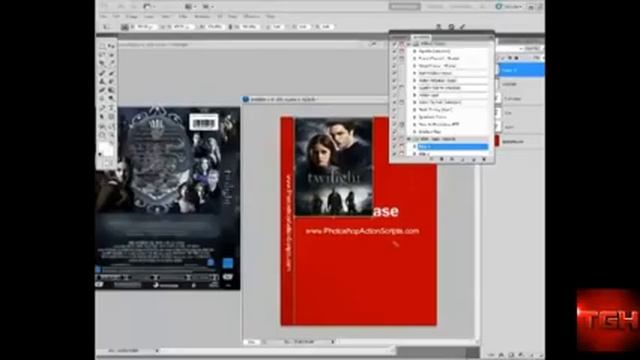Collapse the second action set below Gradient Map
The image size is (640, 360).
tap(409, 139)
